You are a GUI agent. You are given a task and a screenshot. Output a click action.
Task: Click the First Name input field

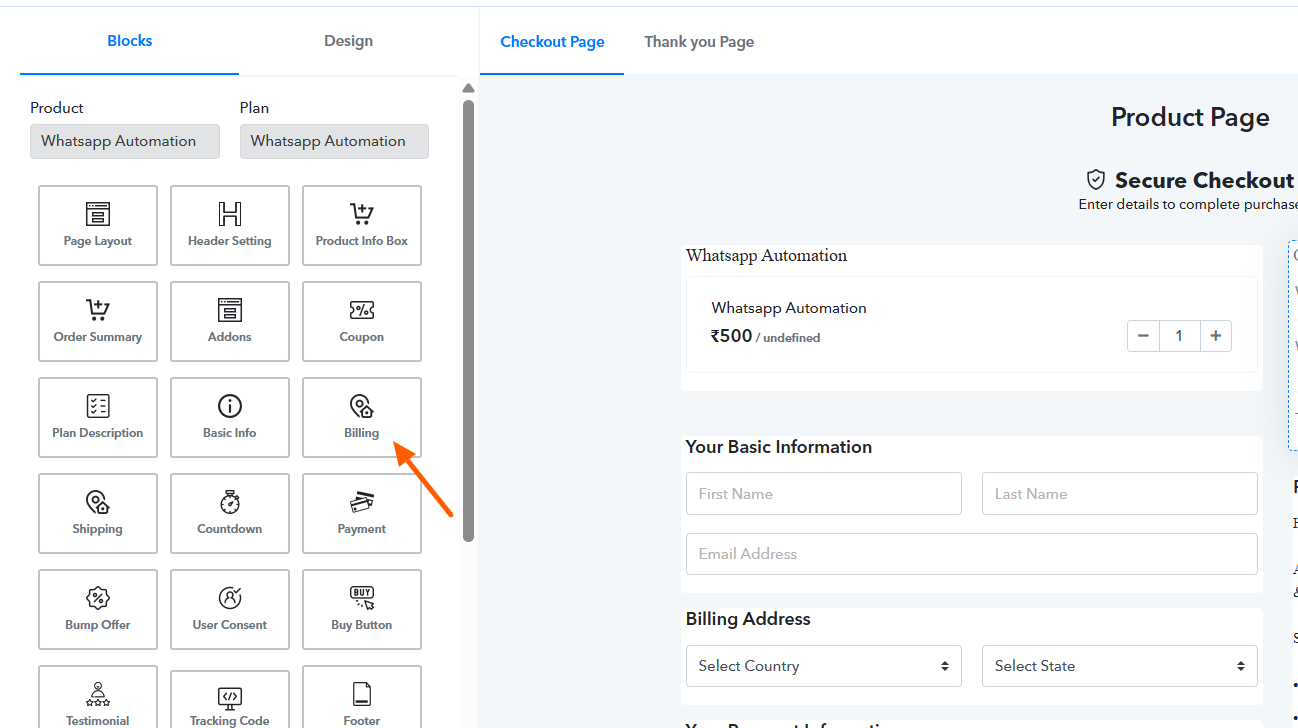823,494
